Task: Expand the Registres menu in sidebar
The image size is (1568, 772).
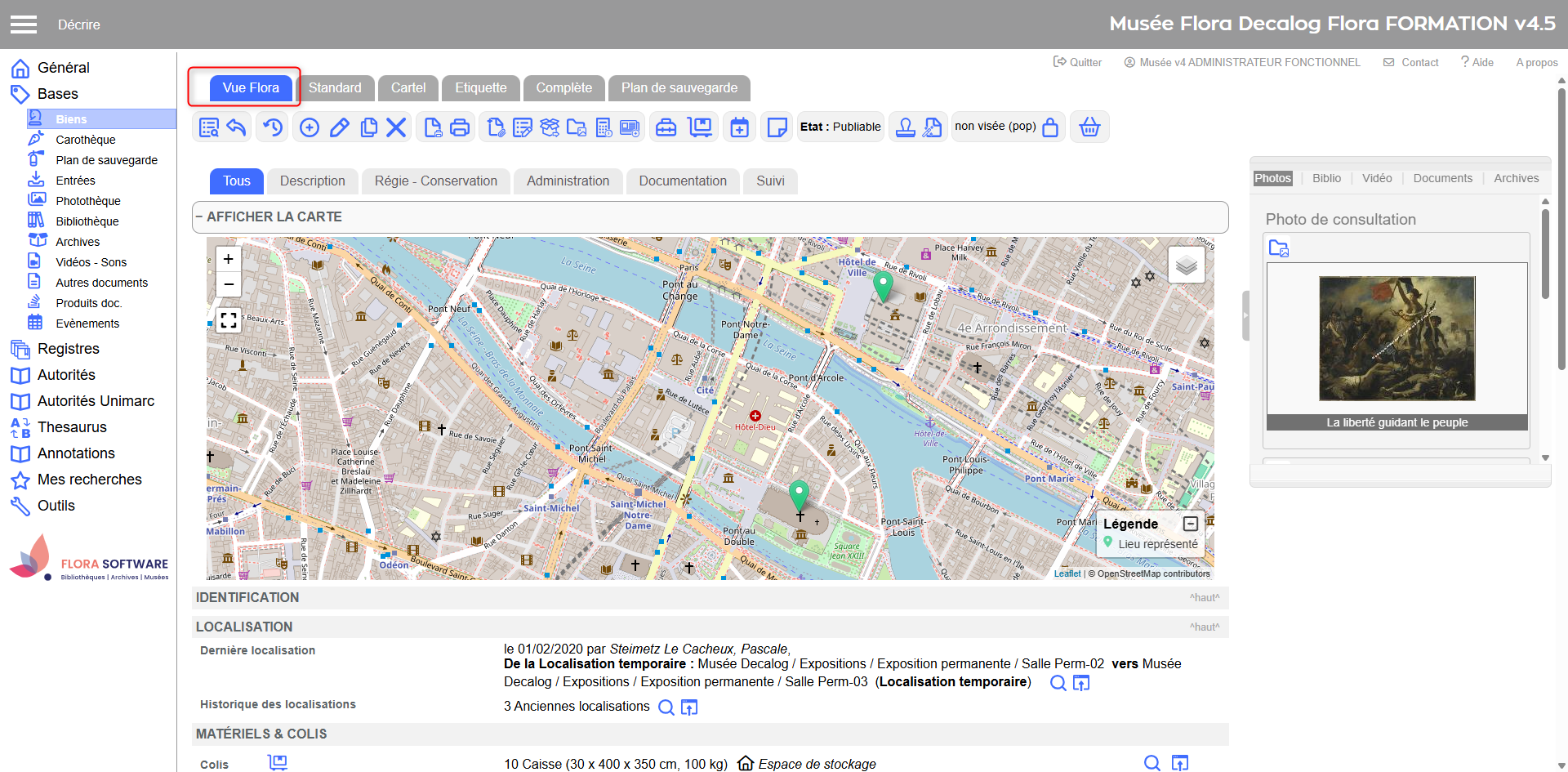Action: click(69, 349)
